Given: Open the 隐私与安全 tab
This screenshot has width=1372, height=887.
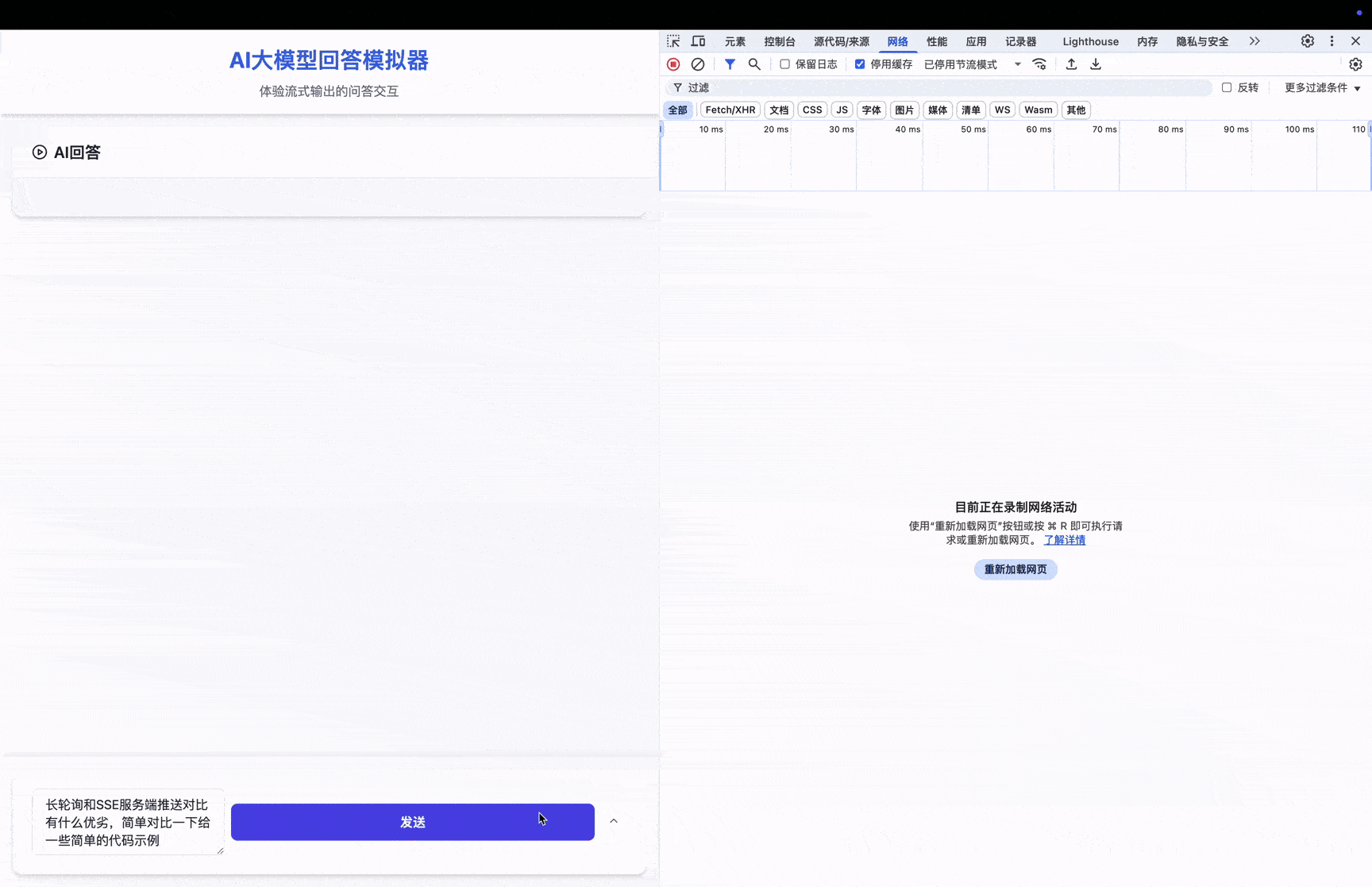Looking at the screenshot, I should point(1202,41).
